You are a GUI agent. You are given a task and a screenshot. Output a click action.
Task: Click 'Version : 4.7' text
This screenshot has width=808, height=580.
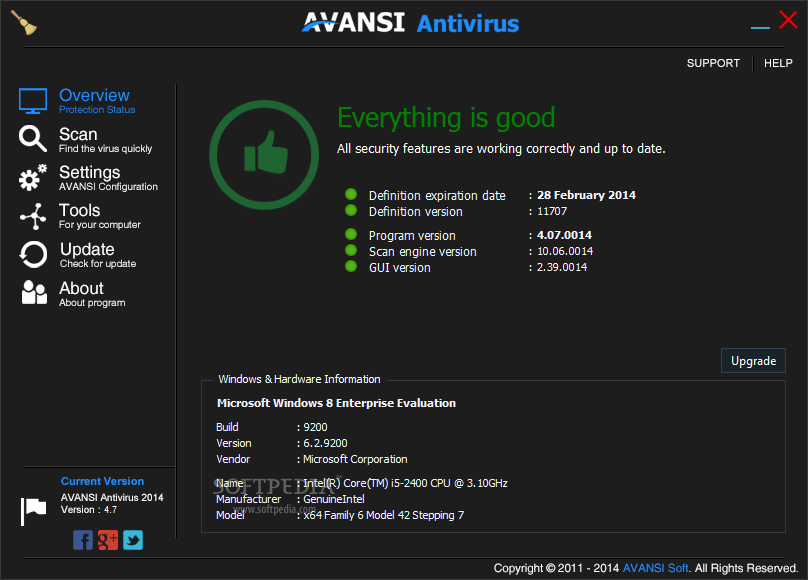[89, 510]
